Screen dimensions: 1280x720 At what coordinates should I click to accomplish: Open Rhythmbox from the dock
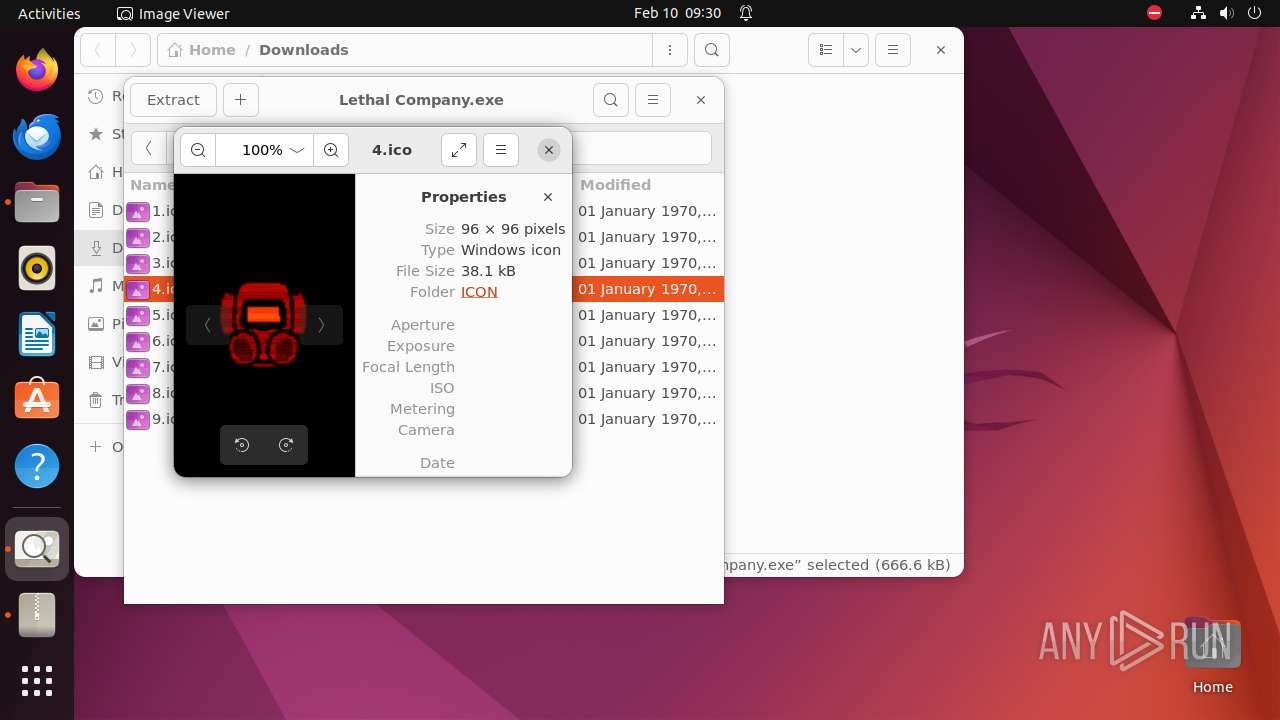click(37, 269)
